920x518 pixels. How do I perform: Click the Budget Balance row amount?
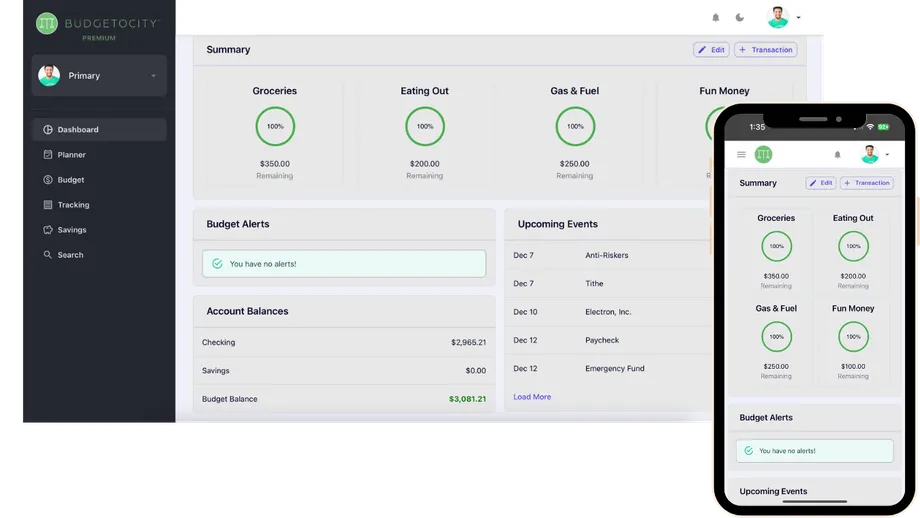467,399
